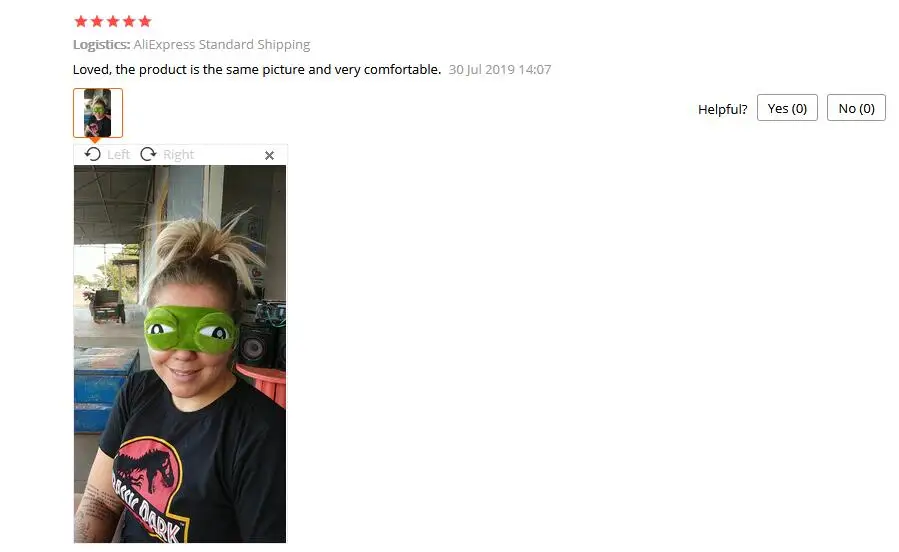Close the enlarged photo viewer
Viewport: 899px width, 552px height.
pos(269,155)
